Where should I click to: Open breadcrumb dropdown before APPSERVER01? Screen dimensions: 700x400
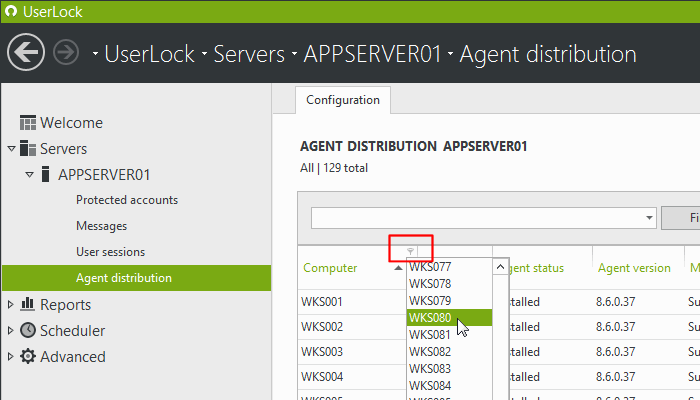click(295, 54)
